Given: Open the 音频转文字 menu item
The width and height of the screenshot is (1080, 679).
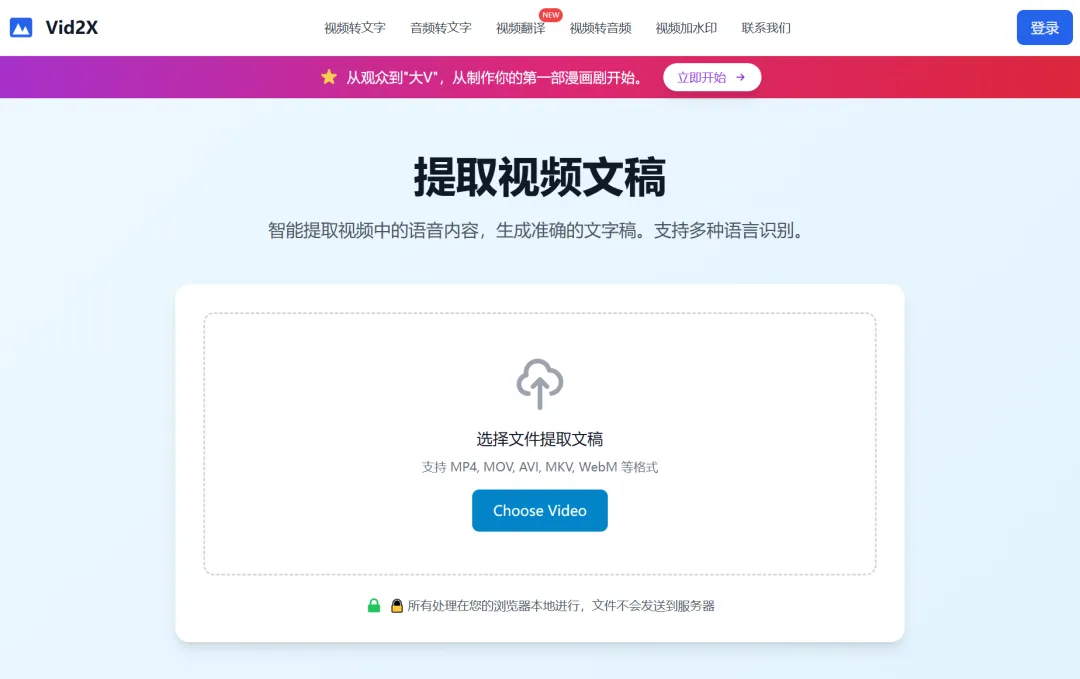Looking at the screenshot, I should [441, 28].
